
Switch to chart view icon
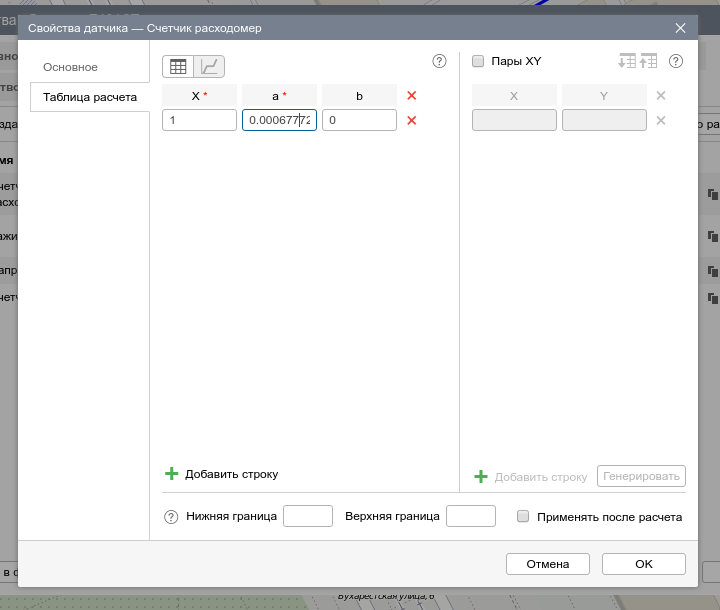tap(210, 67)
